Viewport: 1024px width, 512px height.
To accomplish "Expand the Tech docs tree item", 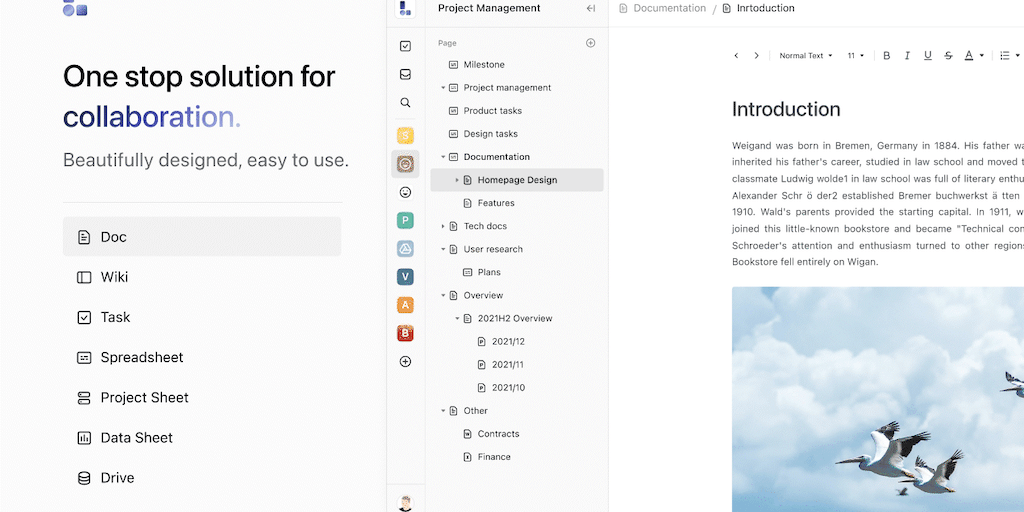I will point(443,227).
